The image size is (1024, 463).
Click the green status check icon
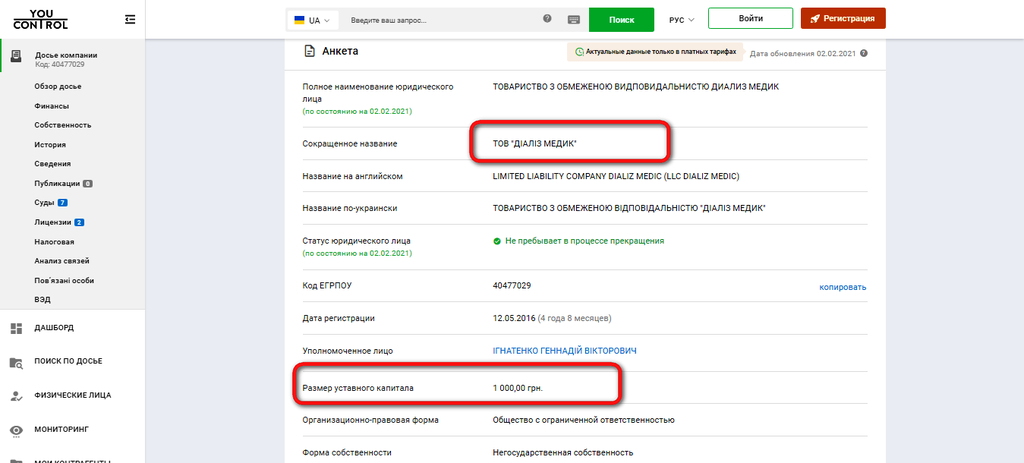click(497, 241)
